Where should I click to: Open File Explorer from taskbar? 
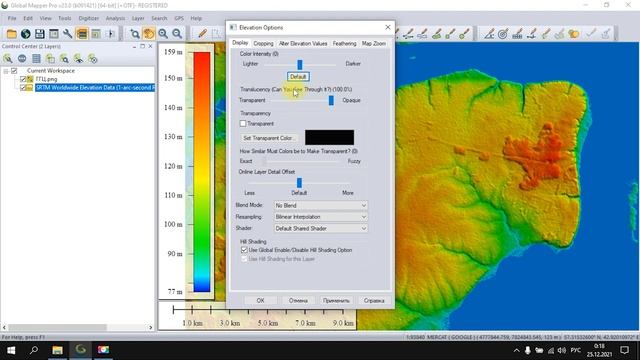(57, 350)
